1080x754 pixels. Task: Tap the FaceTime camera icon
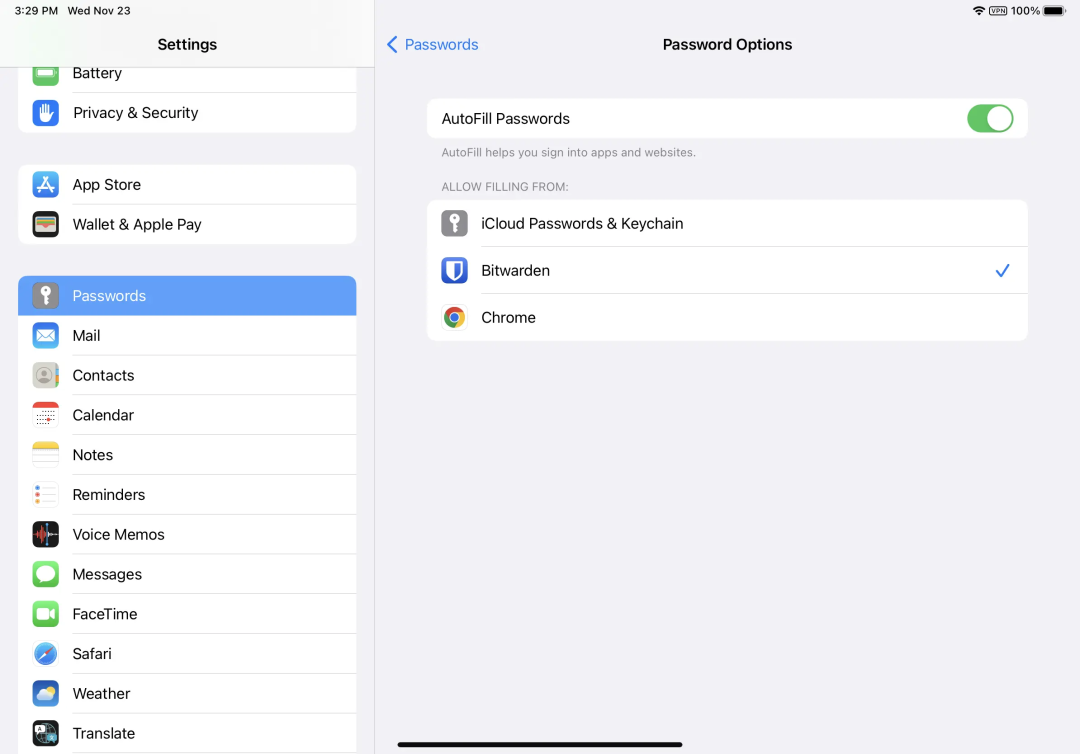click(x=46, y=614)
